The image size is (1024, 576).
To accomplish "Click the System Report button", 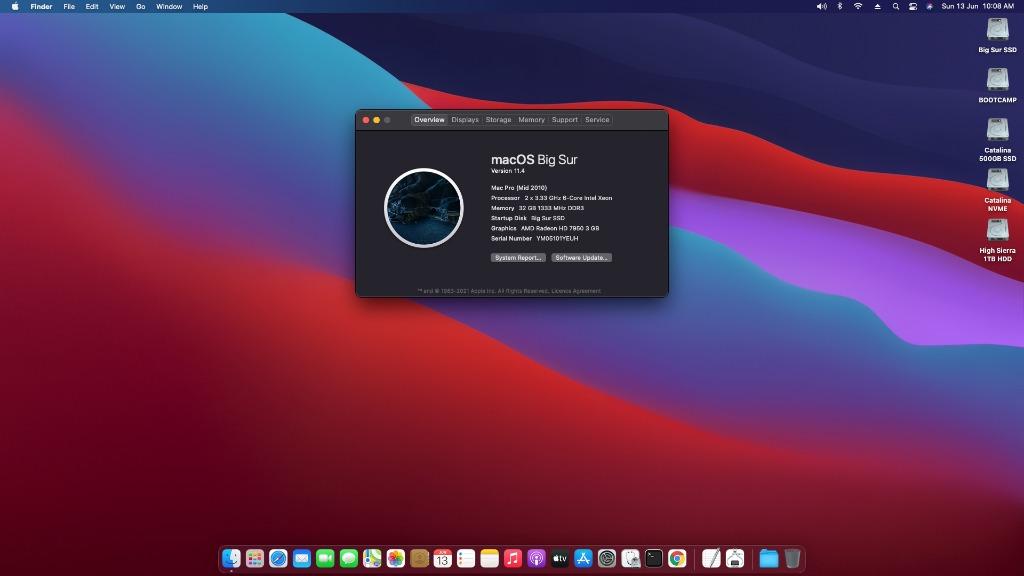I will point(518,258).
